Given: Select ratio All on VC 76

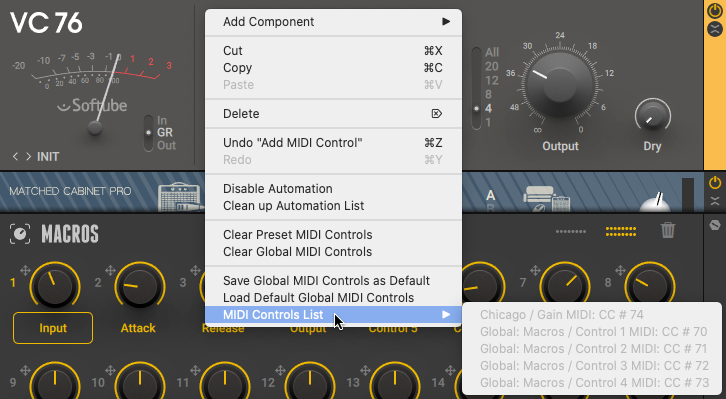Looking at the screenshot, I should [492, 52].
